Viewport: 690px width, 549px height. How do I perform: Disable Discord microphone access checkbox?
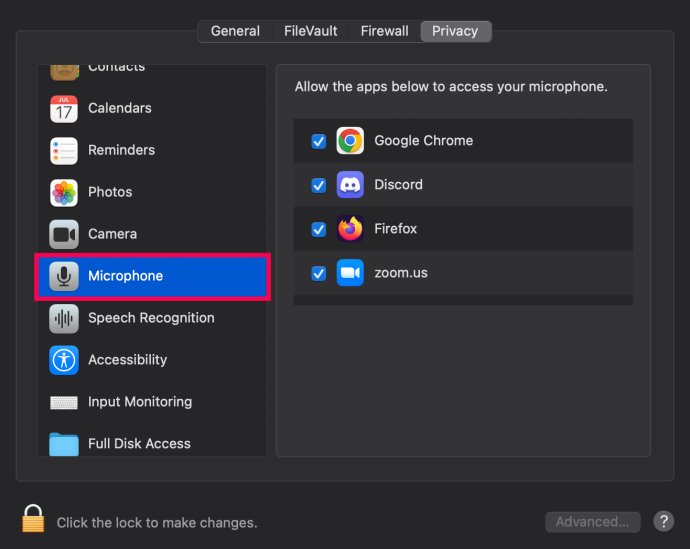(319, 185)
